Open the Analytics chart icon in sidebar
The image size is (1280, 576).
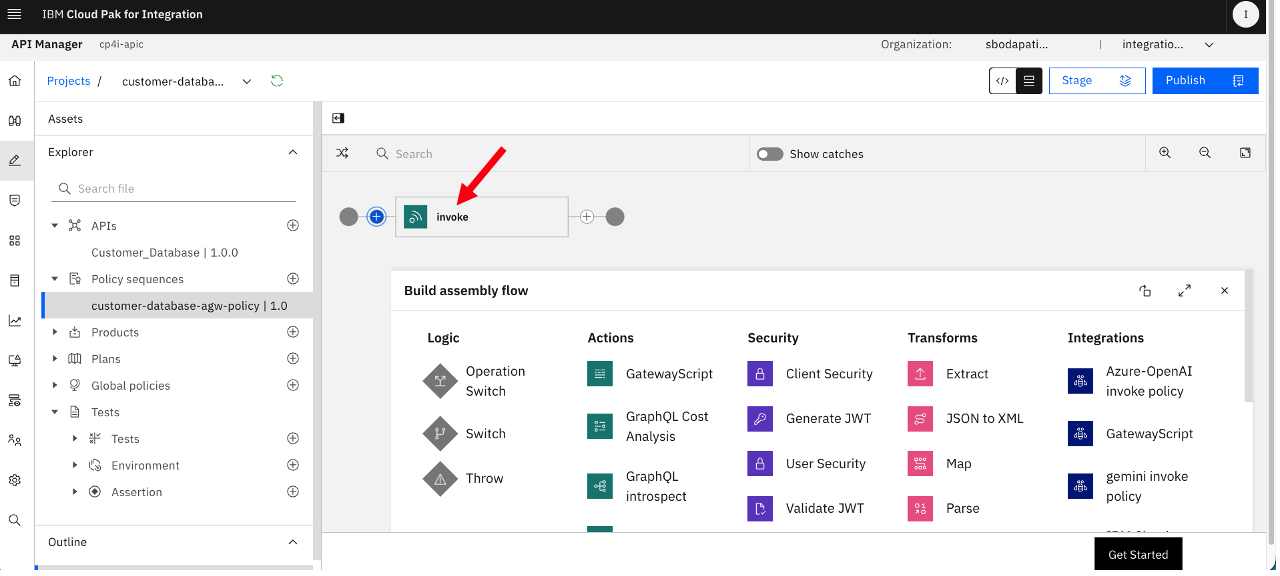pyautogui.click(x=15, y=321)
